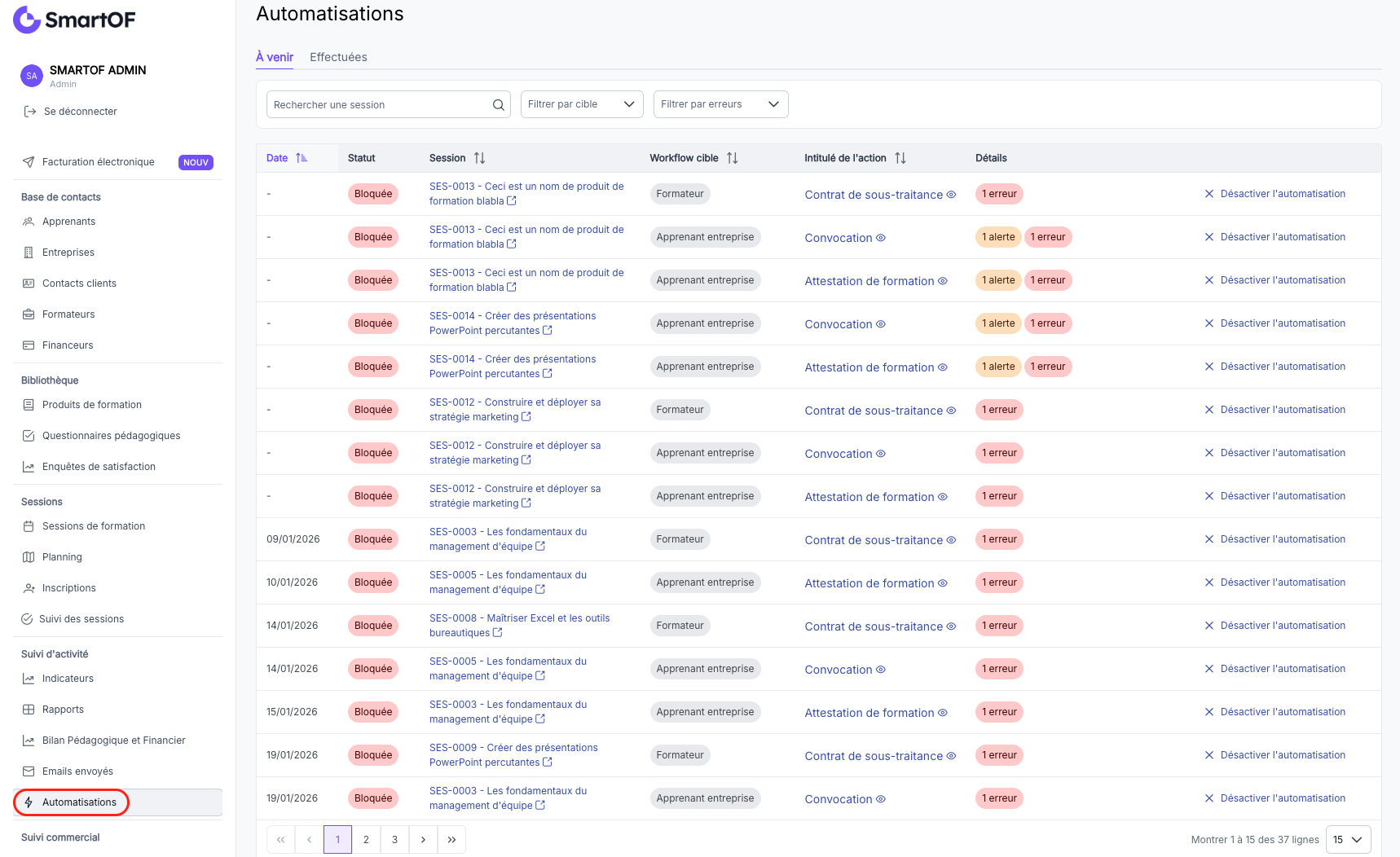Sort by Intitulé de l'action arrows
This screenshot has height=857, width=1400.
tap(900, 158)
